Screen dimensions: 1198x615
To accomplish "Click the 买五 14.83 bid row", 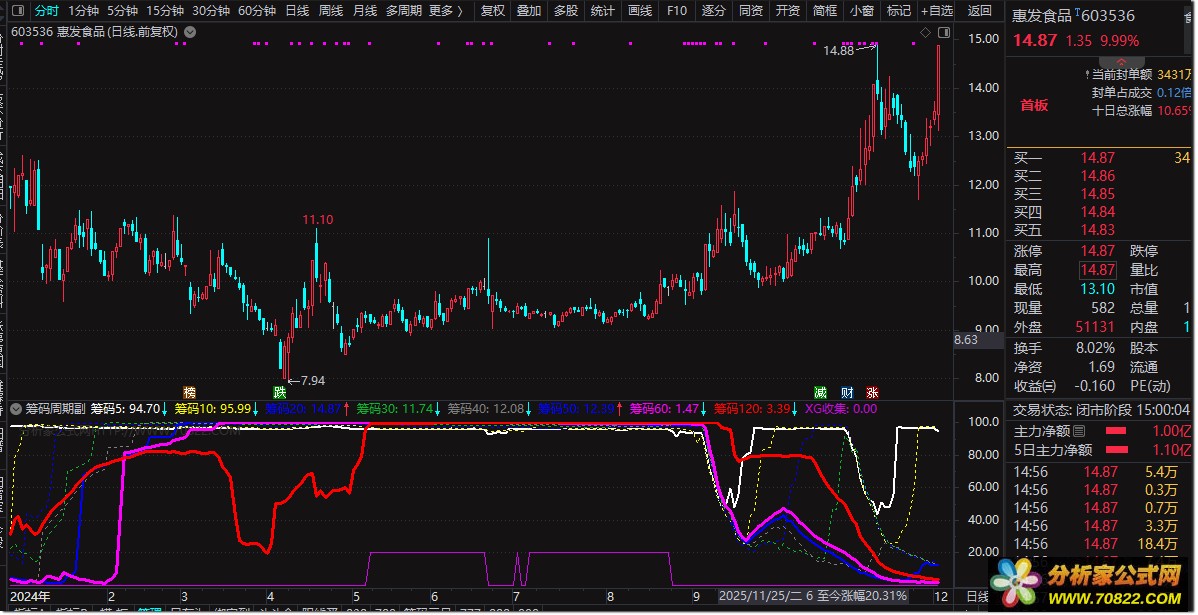I will click(x=1100, y=230).
